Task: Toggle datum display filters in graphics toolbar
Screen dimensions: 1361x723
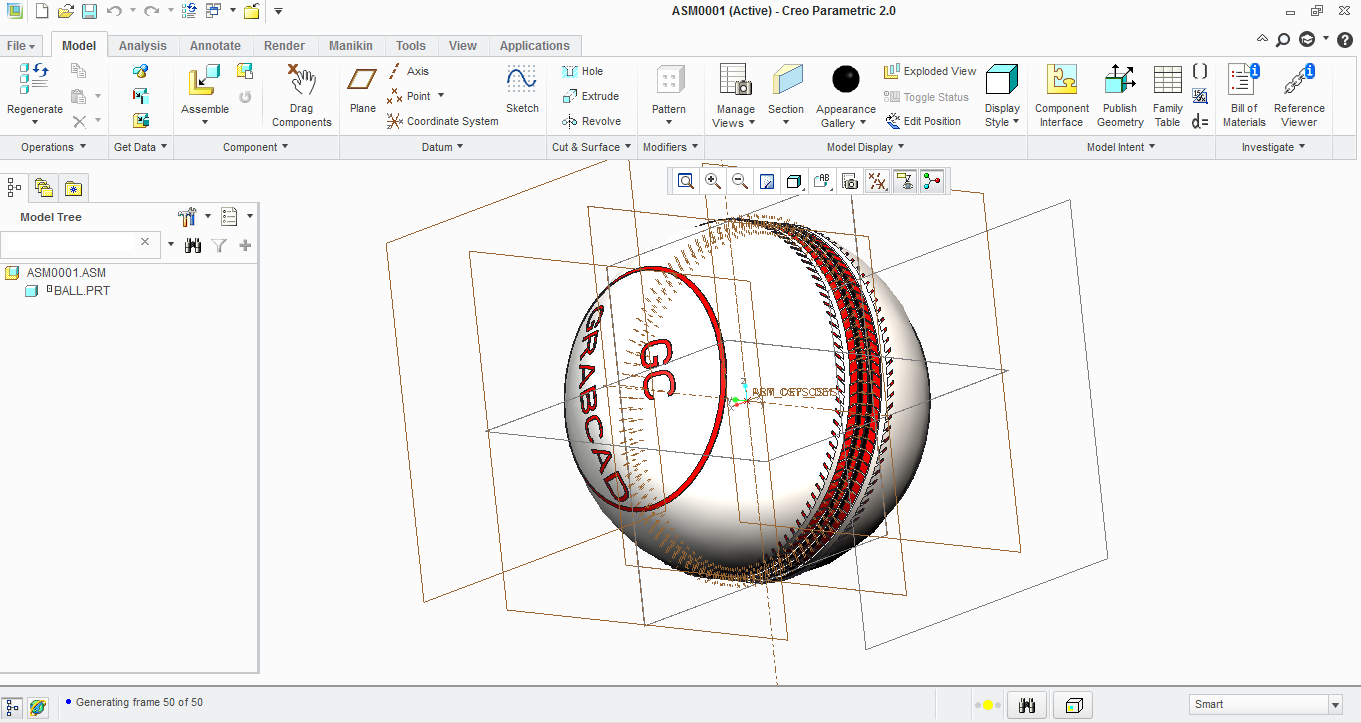Action: [877, 181]
